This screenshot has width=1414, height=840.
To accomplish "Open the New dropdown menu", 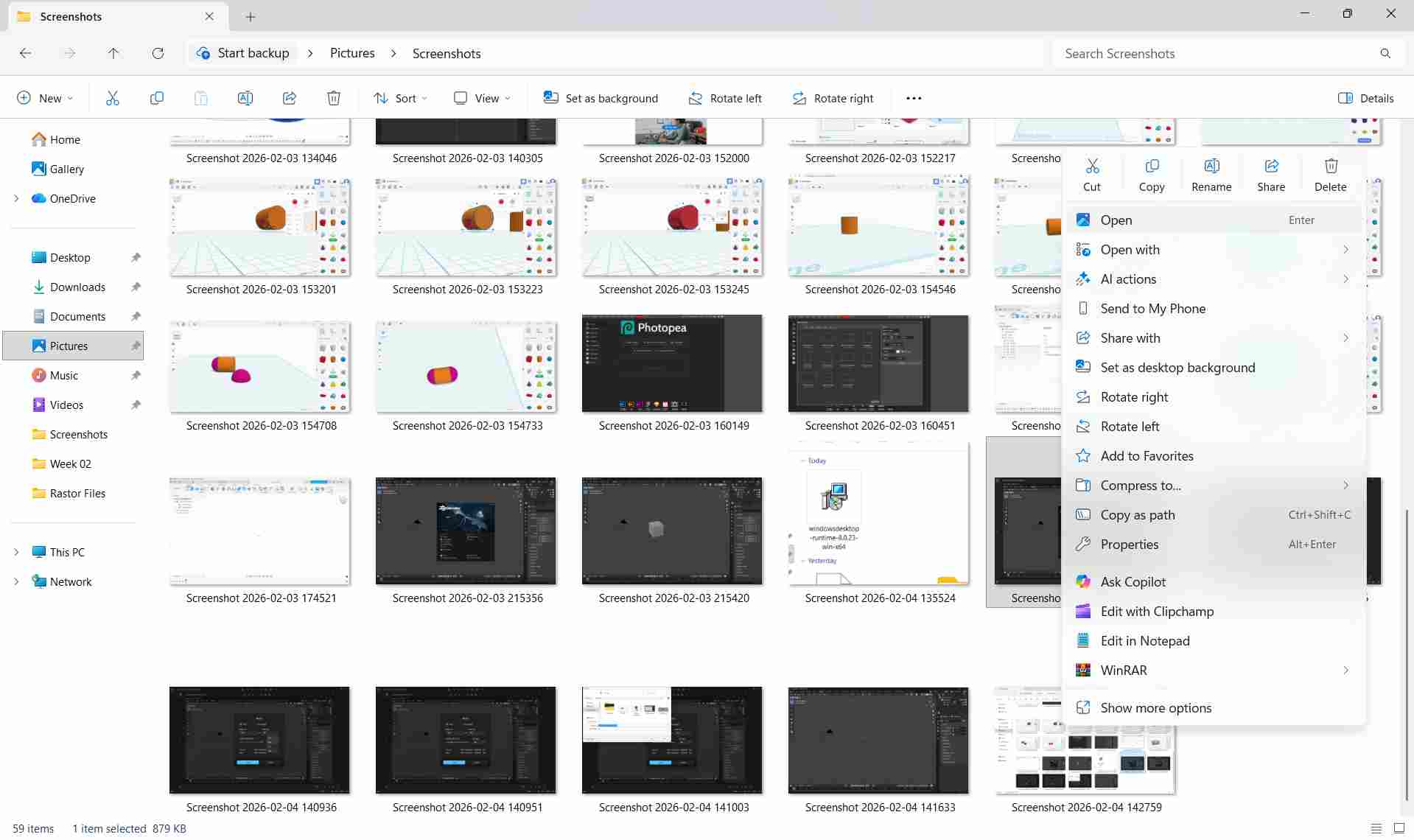I will 45,98.
